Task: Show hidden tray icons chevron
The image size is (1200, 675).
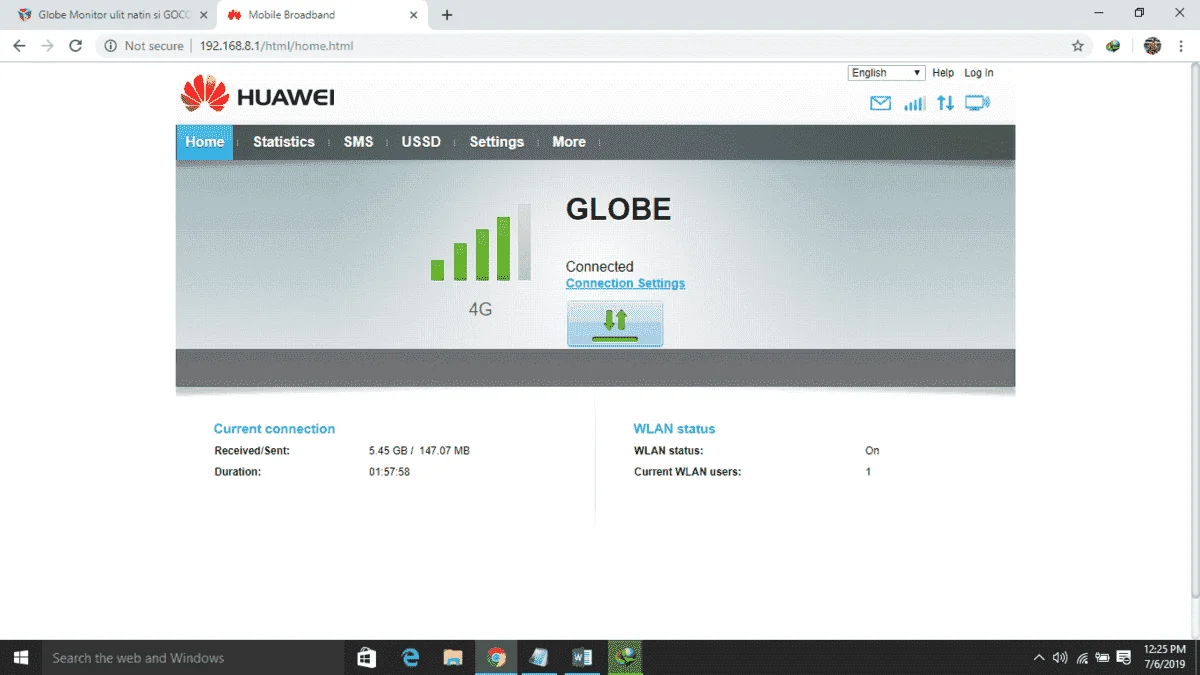Action: coord(1040,658)
